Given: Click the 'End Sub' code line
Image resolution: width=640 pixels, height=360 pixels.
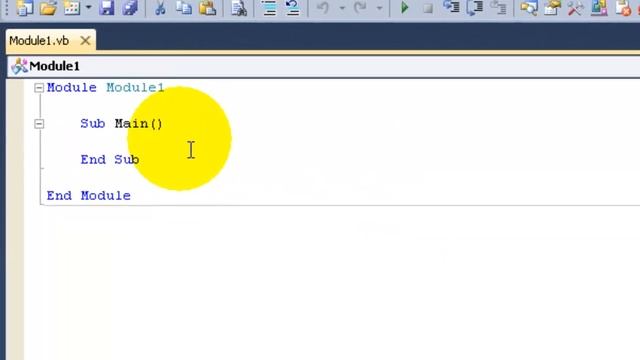Looking at the screenshot, I should point(110,160).
